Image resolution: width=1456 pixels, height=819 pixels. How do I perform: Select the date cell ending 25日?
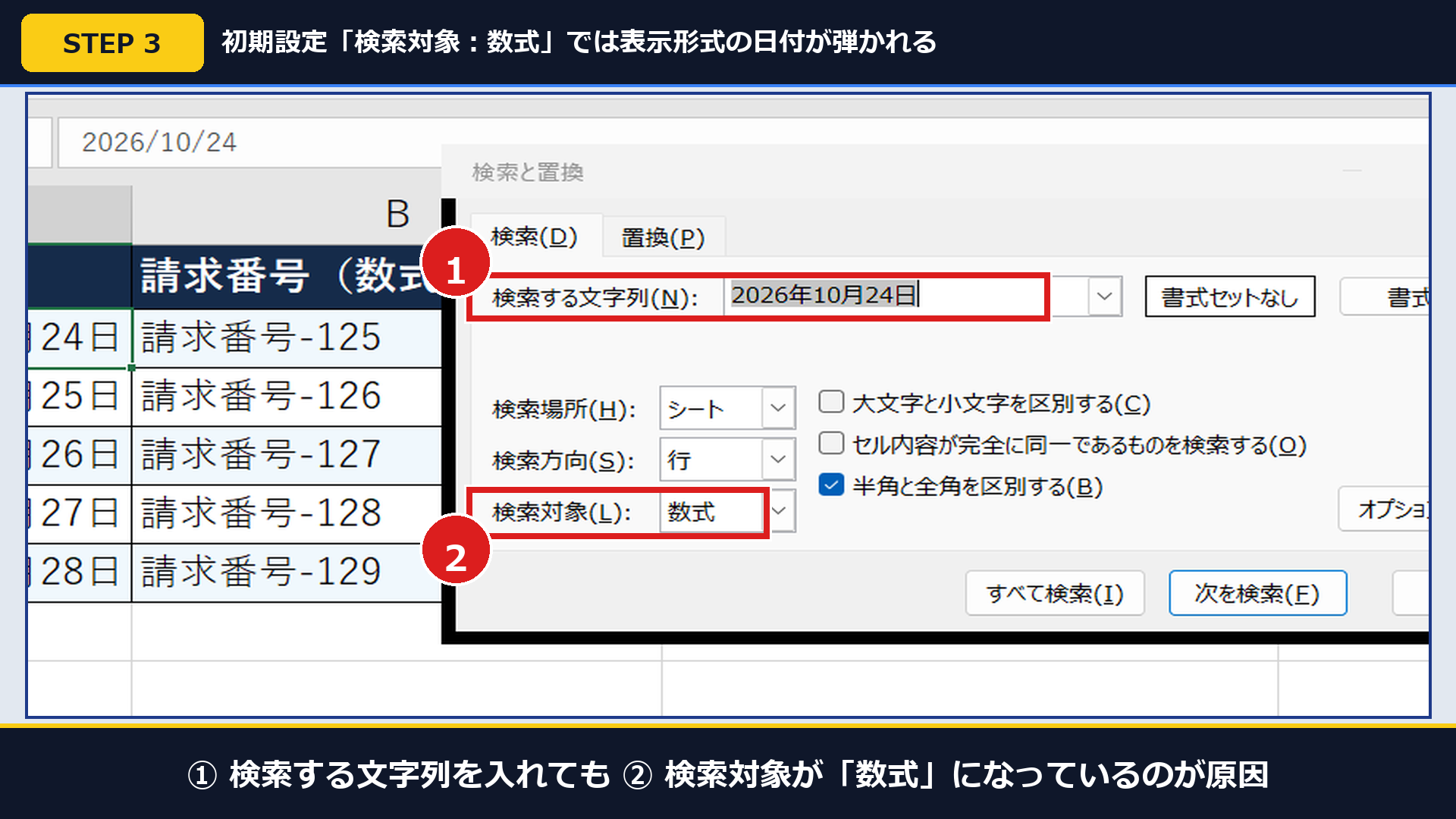pos(80,397)
